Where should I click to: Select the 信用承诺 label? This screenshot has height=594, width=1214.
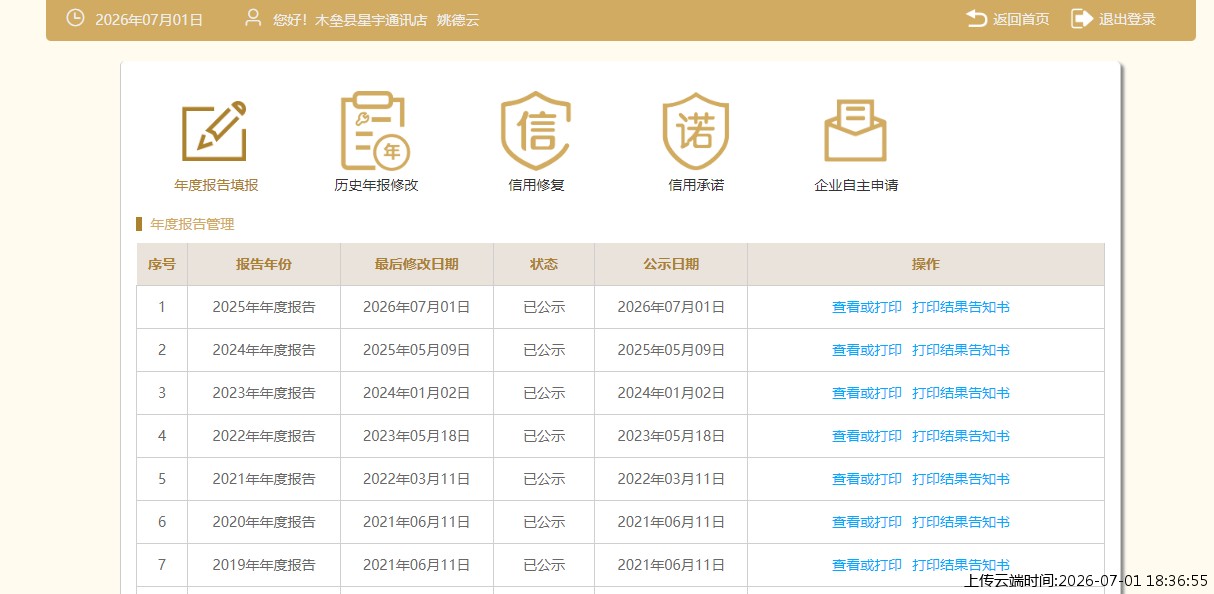696,185
